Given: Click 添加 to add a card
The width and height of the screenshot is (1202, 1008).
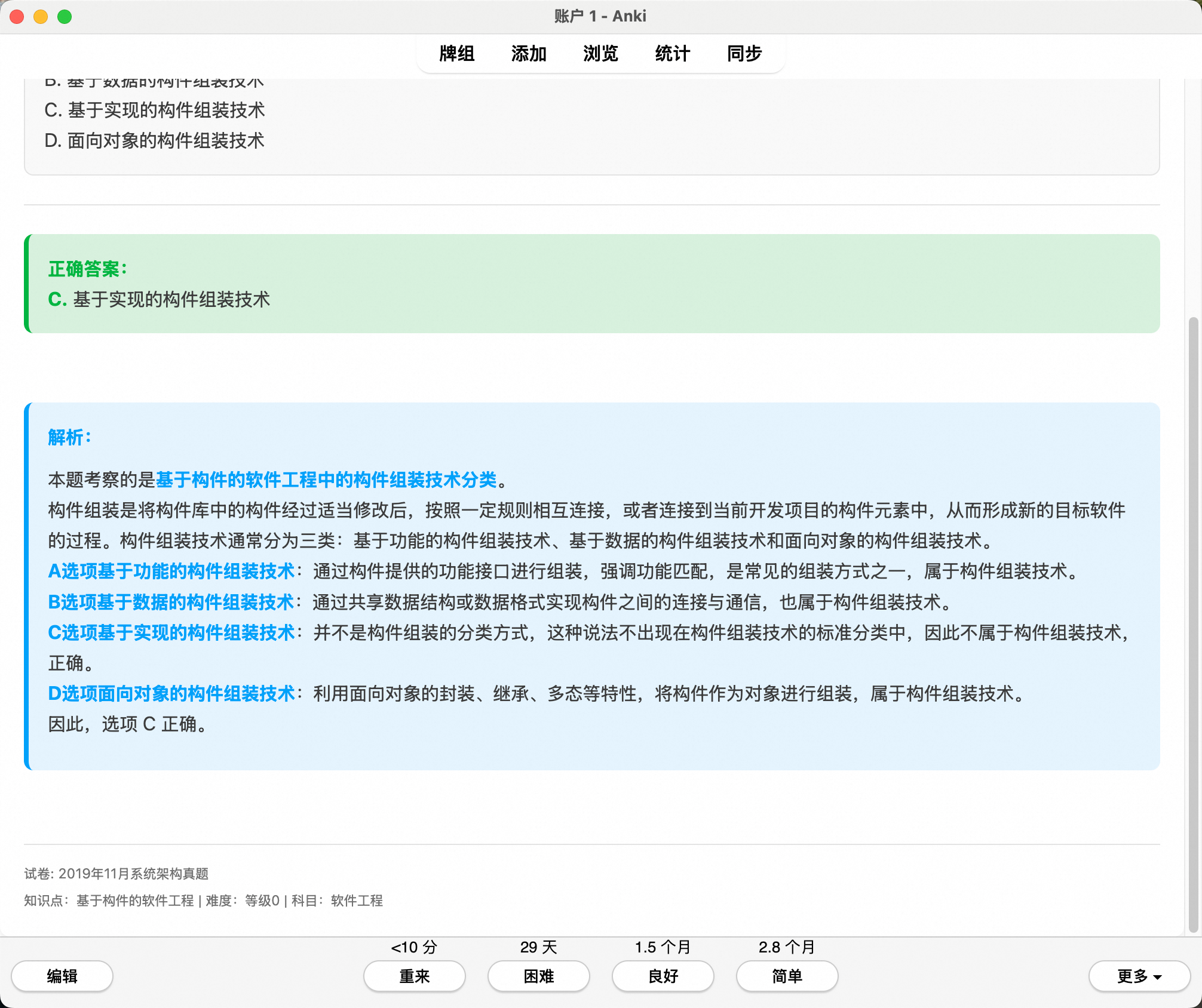Looking at the screenshot, I should 529,54.
